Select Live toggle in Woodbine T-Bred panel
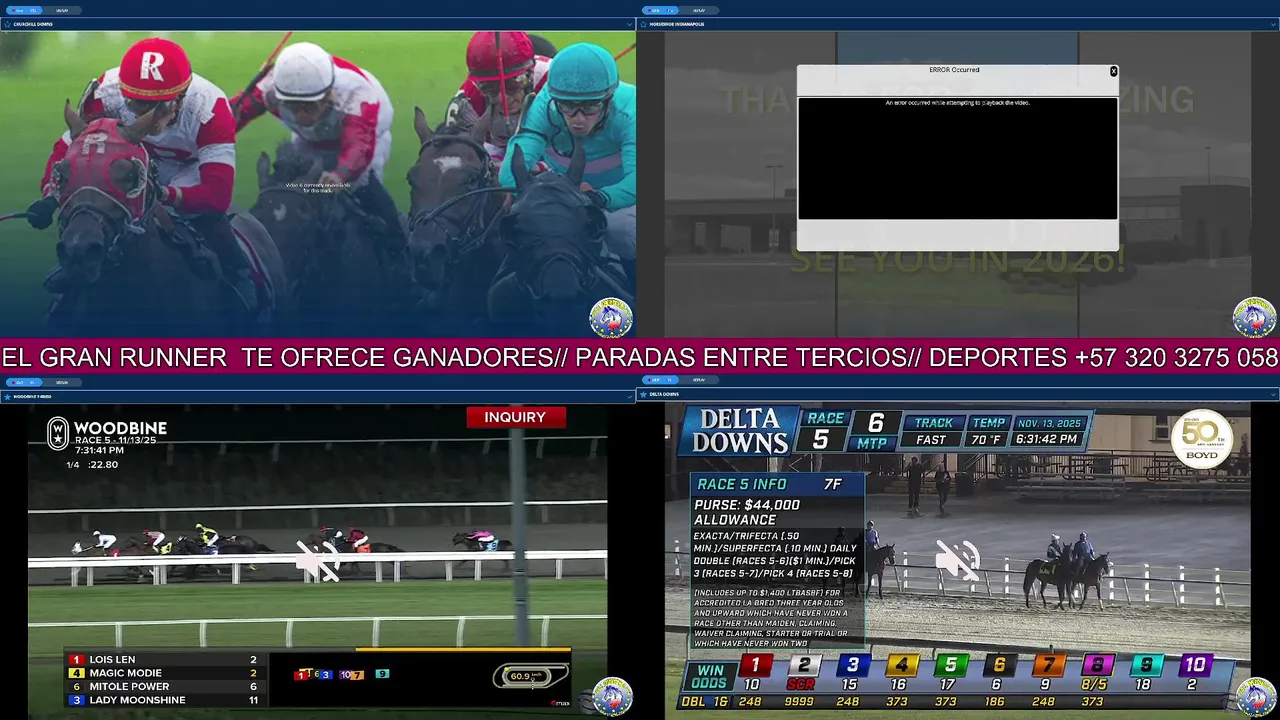Viewport: 1280px width, 720px height. pyautogui.click(x=26, y=382)
